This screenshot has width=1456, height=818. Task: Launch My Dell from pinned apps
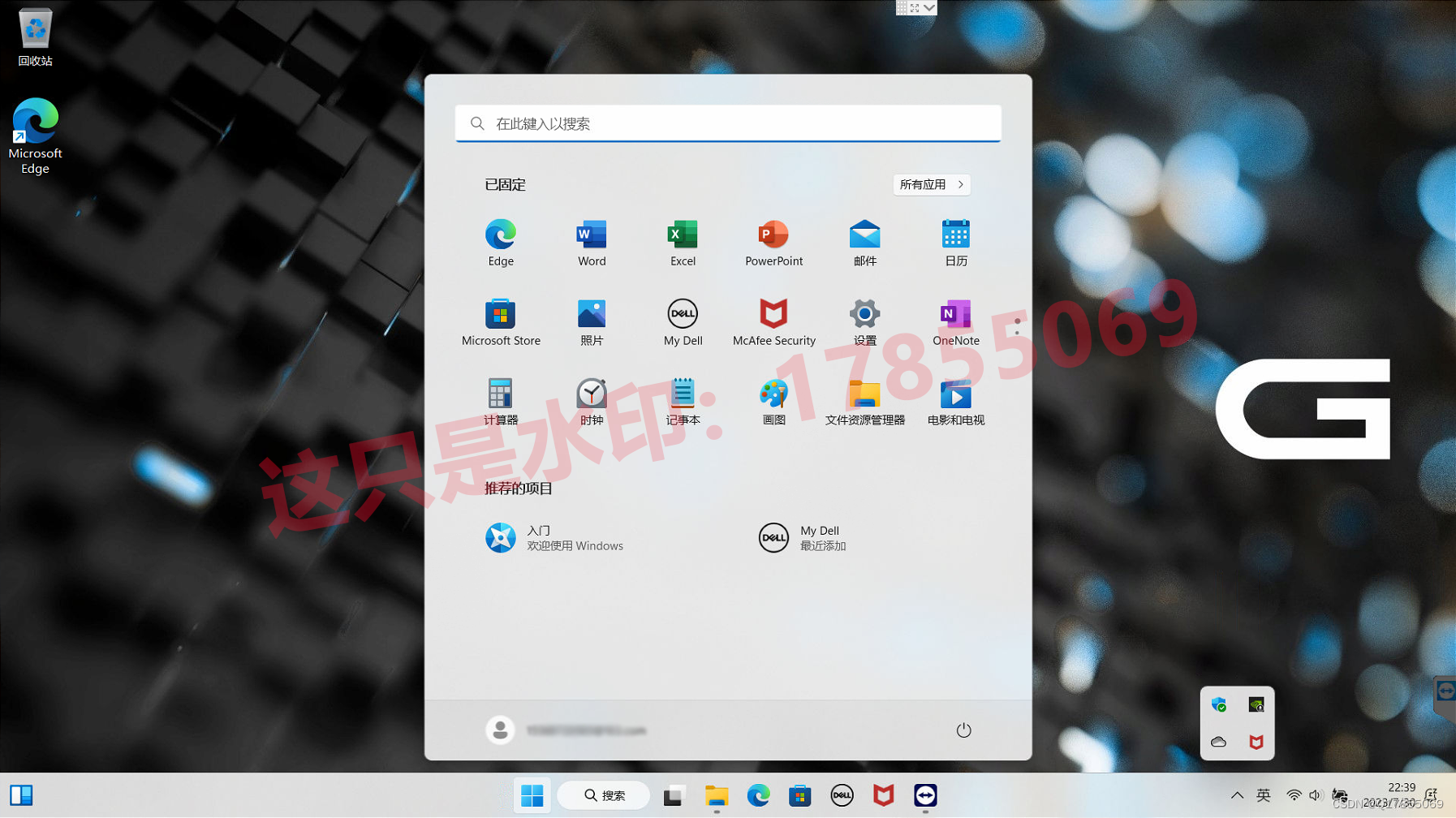tap(683, 322)
